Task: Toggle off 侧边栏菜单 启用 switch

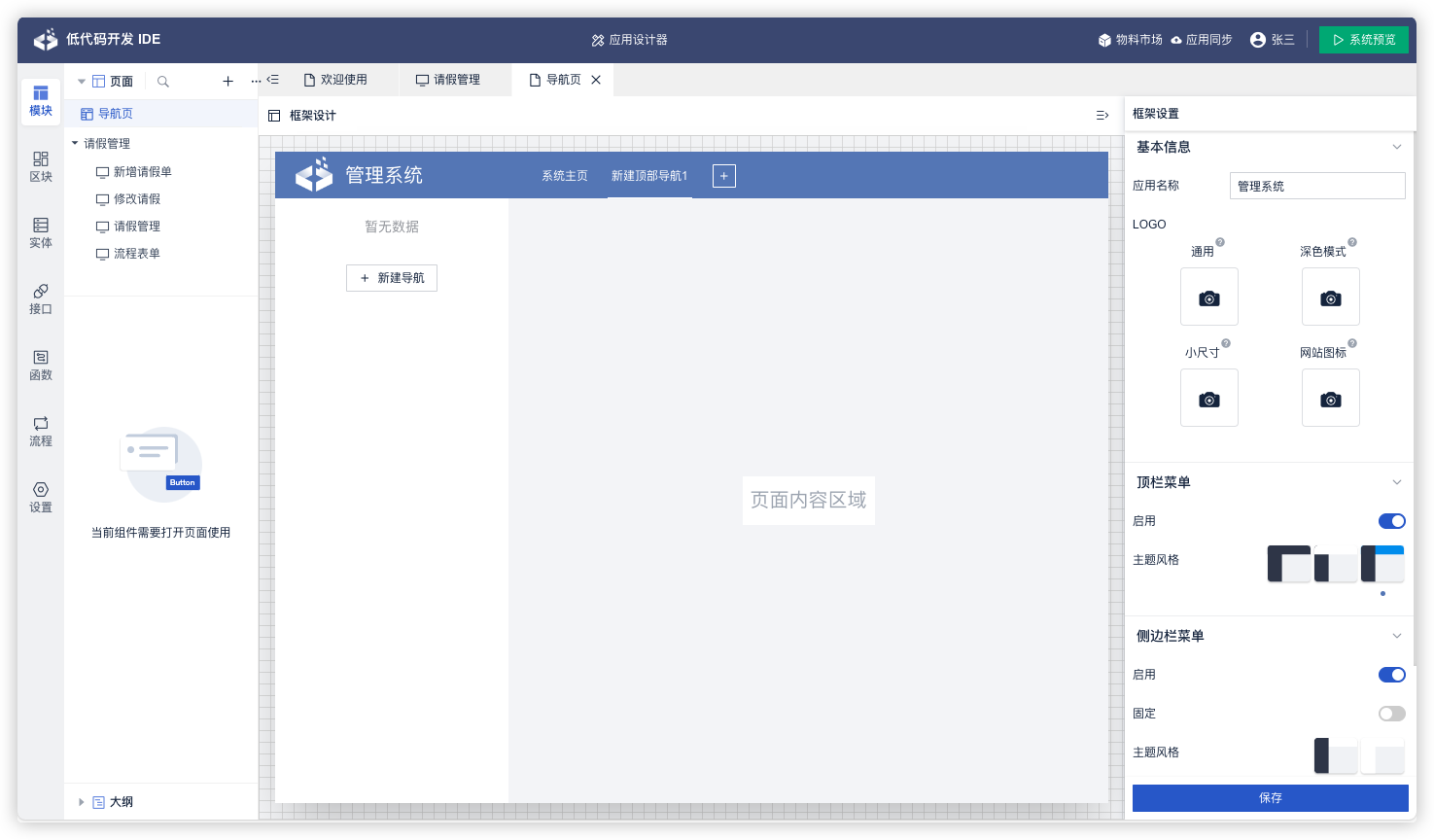Action: pos(1391,675)
